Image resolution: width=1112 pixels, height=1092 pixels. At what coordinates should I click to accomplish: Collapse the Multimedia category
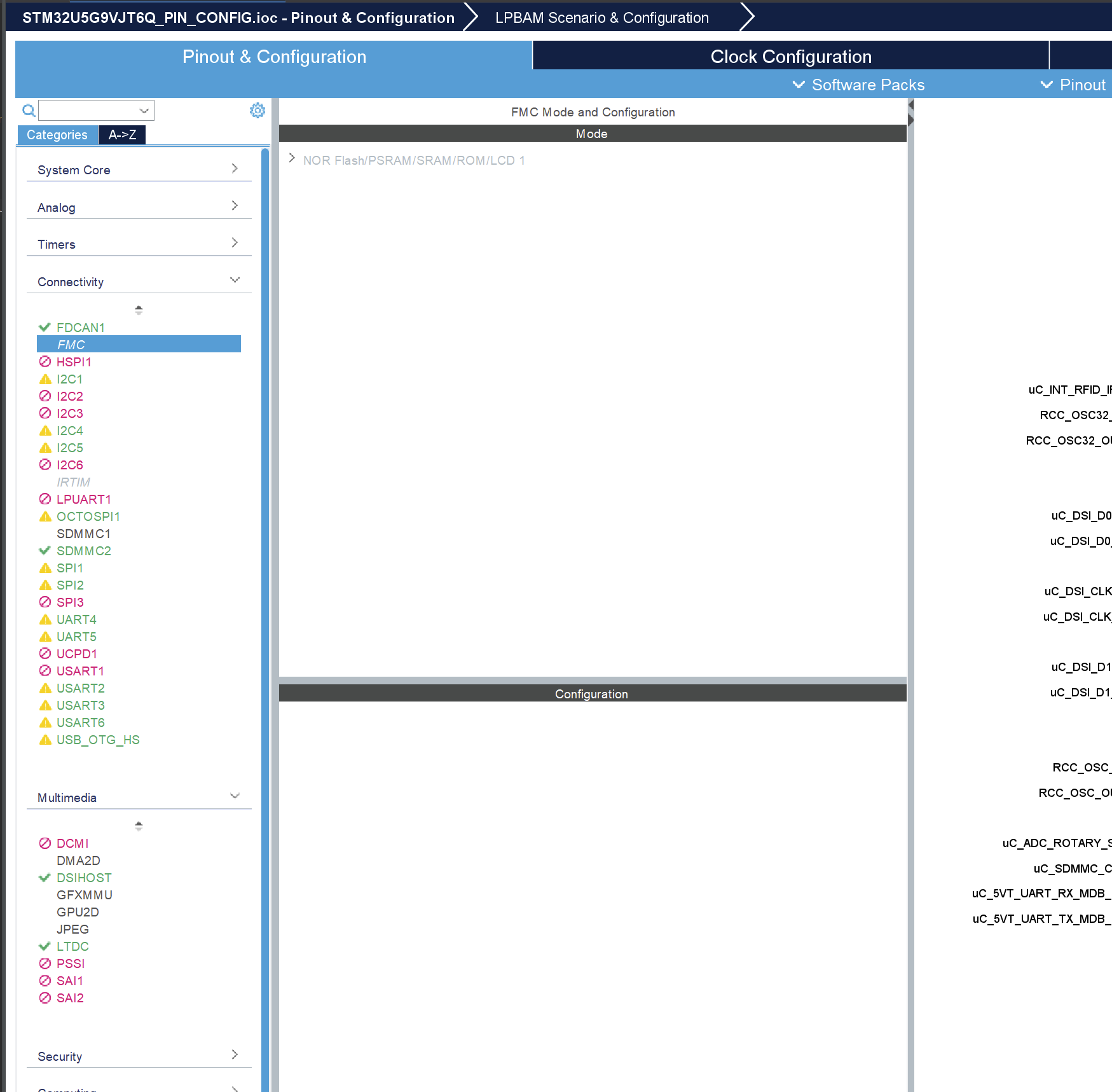point(235,796)
